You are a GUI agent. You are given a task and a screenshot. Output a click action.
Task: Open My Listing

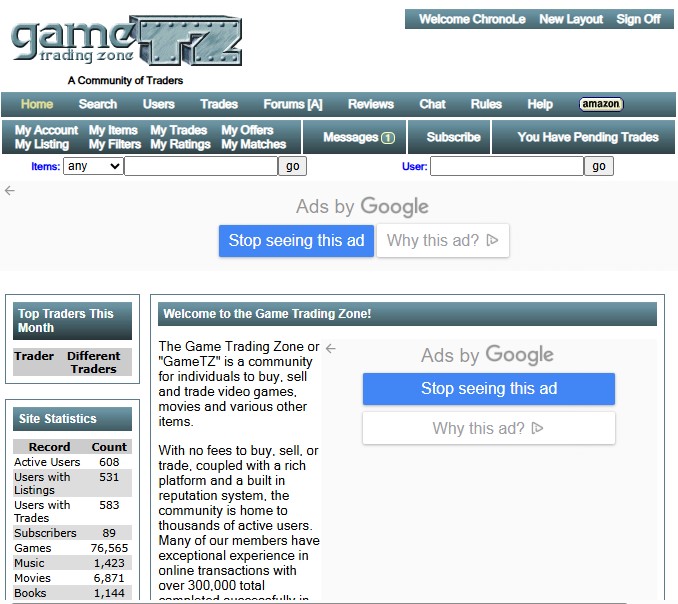[x=42, y=144]
